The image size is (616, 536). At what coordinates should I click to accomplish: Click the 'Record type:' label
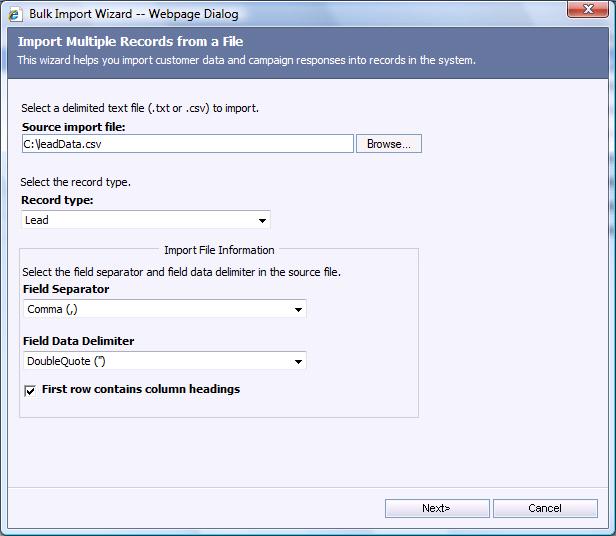coord(57,200)
